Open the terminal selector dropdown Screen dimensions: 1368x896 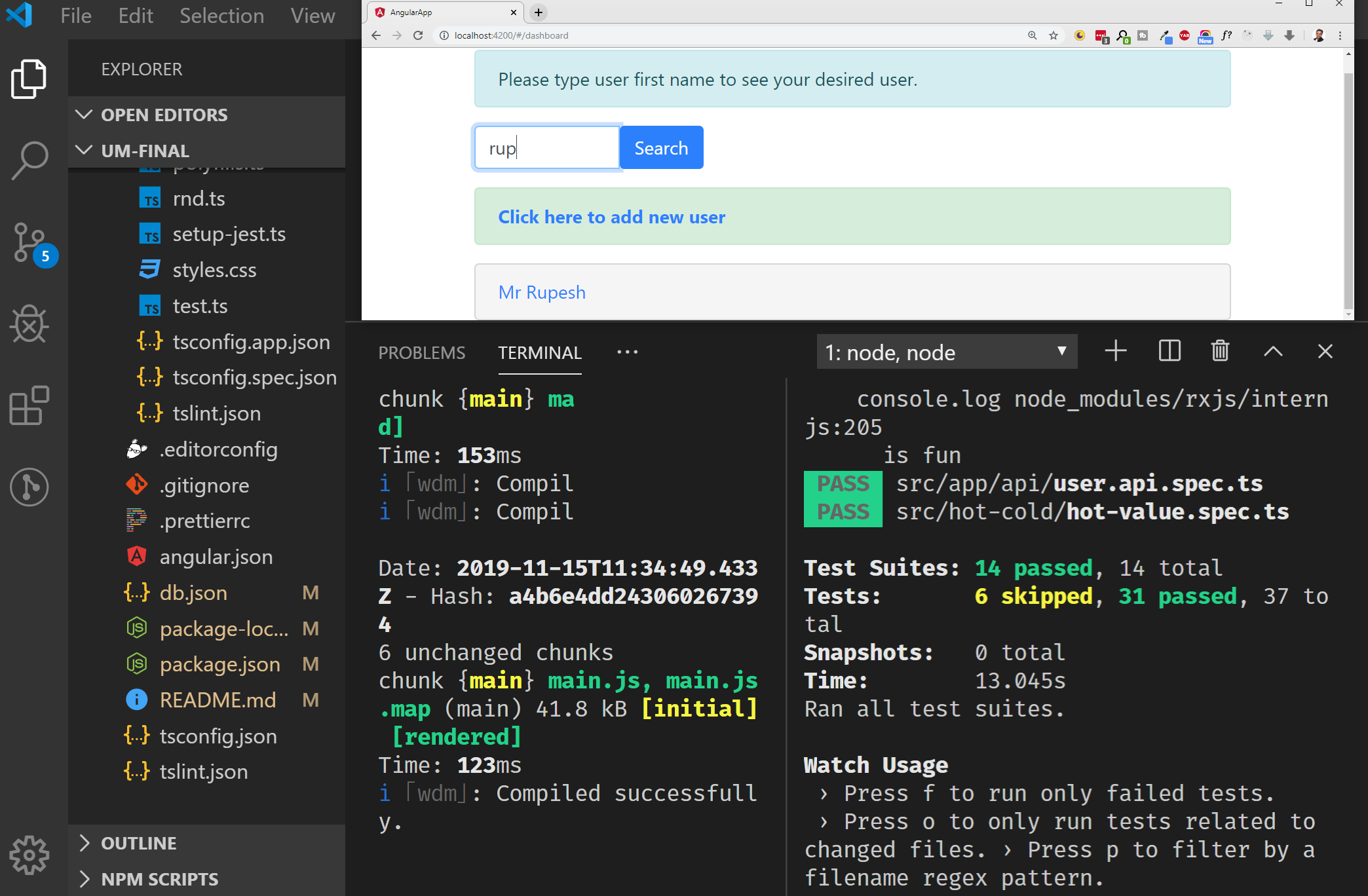coord(946,352)
